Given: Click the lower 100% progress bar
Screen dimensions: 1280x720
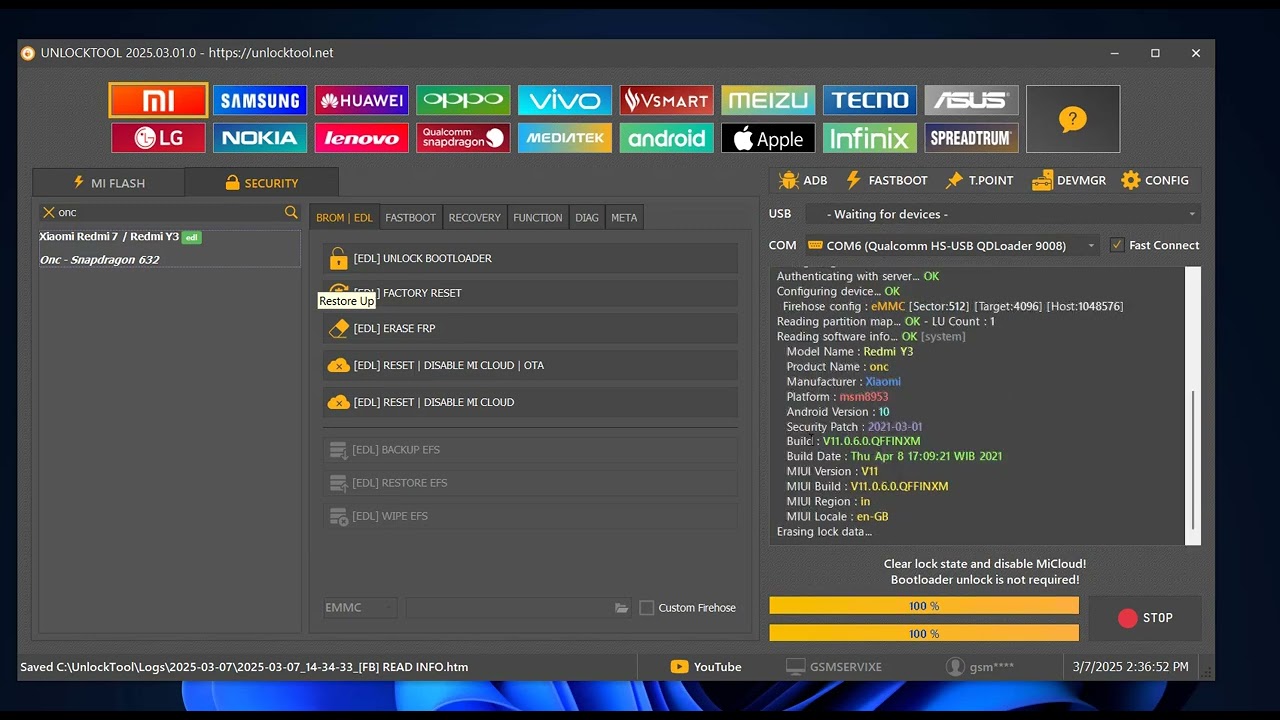Looking at the screenshot, I should click(x=924, y=633).
